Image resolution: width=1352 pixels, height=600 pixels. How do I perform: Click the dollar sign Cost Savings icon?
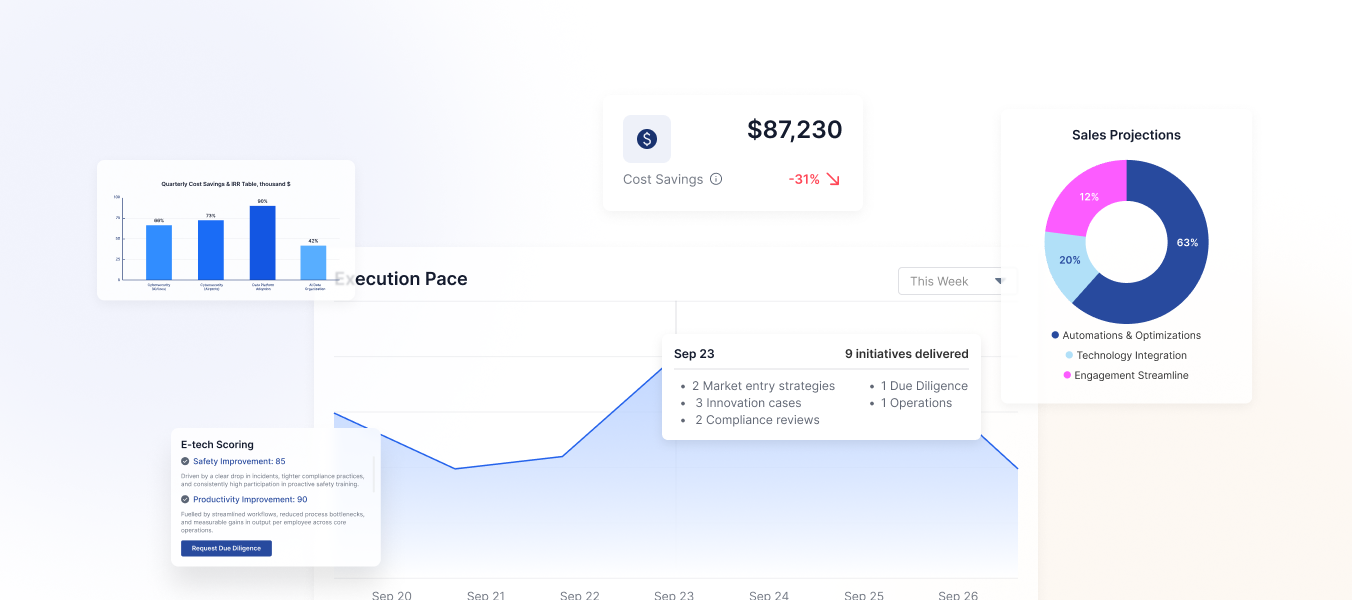(647, 139)
